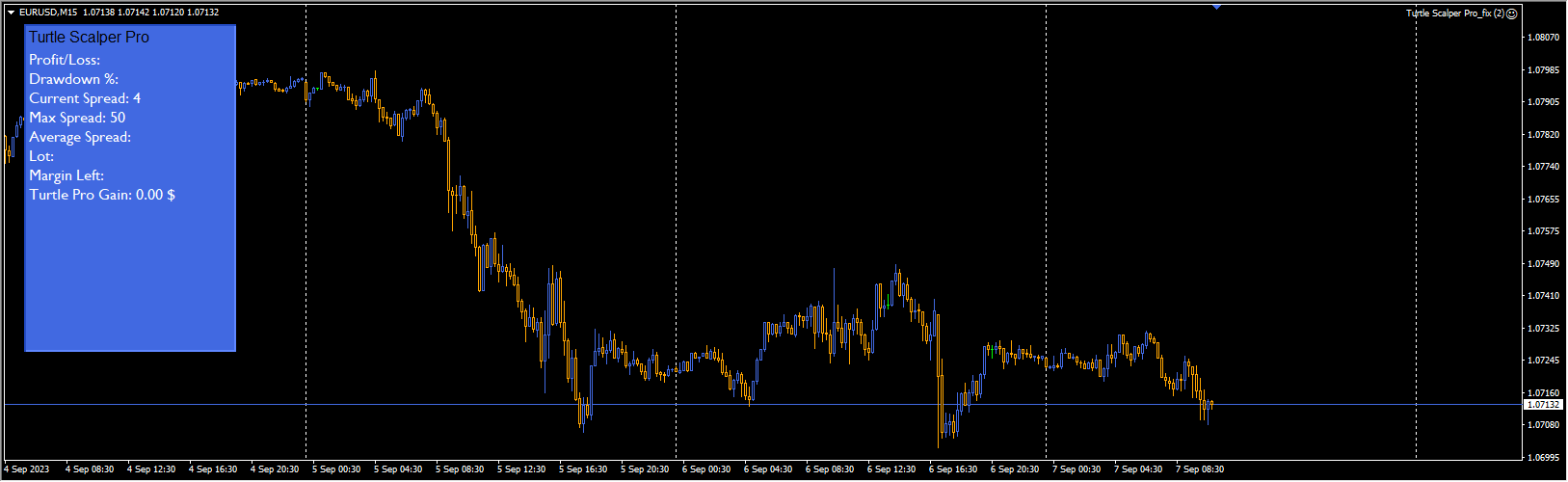
Task: Click the Drawdown % label
Action: tap(73, 79)
